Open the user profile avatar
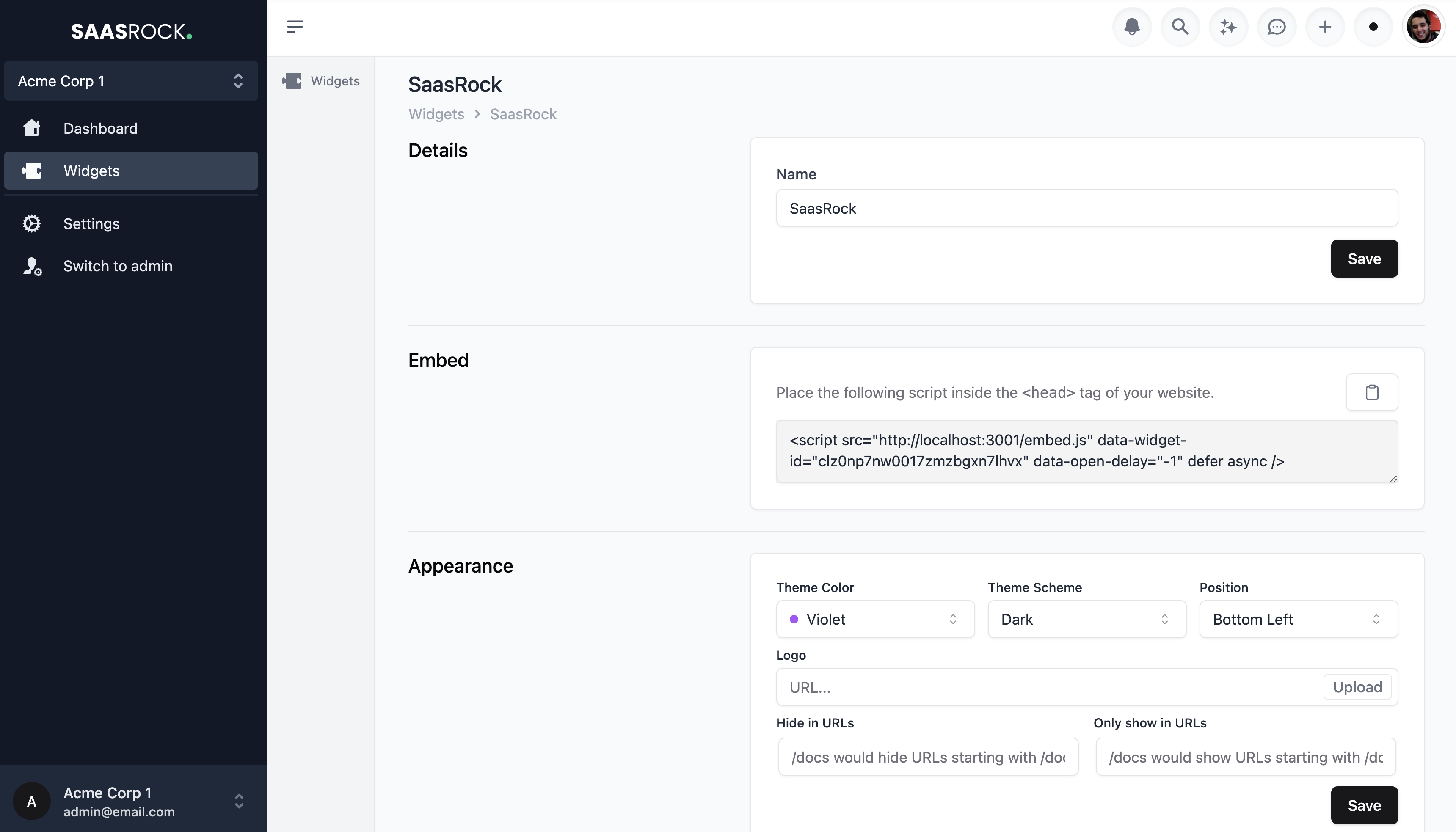Image resolution: width=1456 pixels, height=832 pixels. point(1423,26)
